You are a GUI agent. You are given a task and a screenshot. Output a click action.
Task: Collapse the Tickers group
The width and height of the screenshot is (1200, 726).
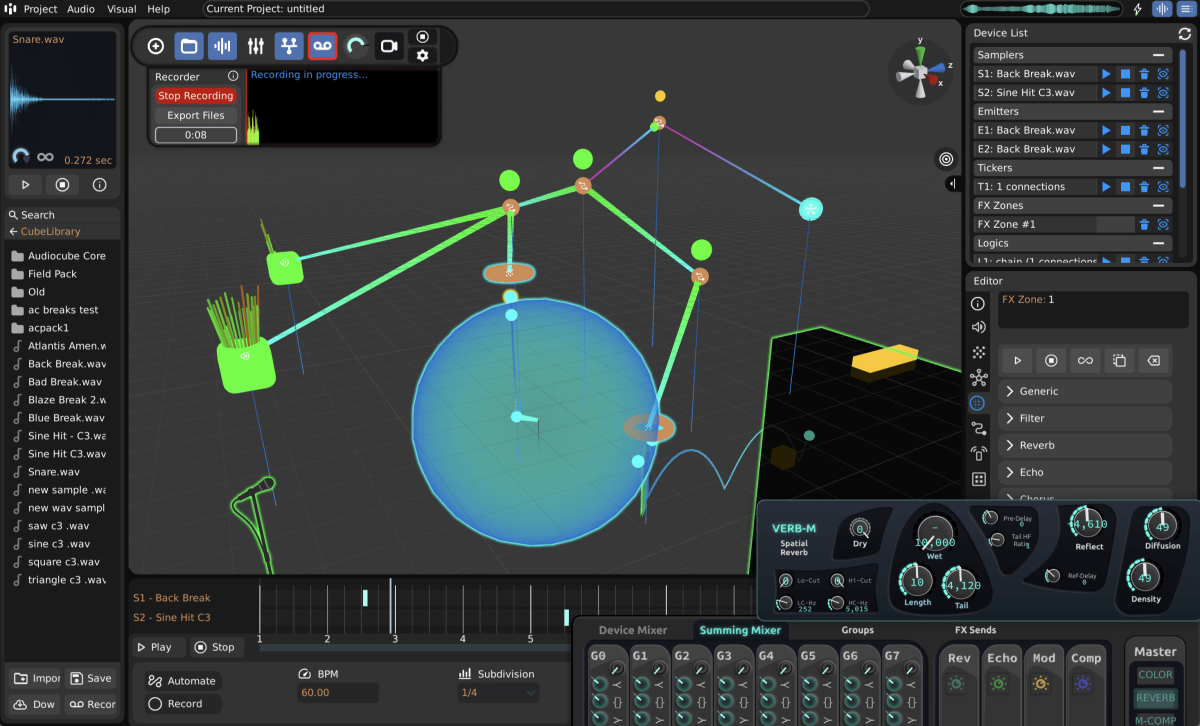point(1157,168)
